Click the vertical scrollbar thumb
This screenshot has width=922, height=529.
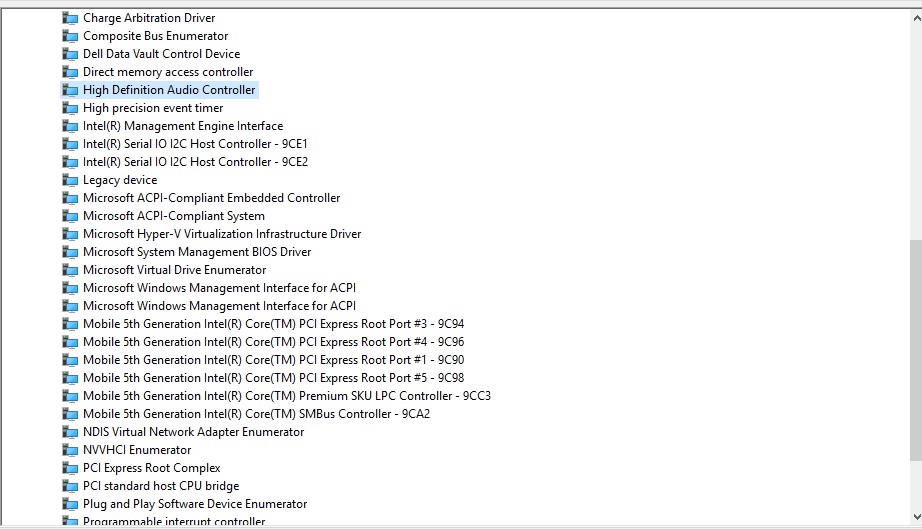tap(916, 350)
